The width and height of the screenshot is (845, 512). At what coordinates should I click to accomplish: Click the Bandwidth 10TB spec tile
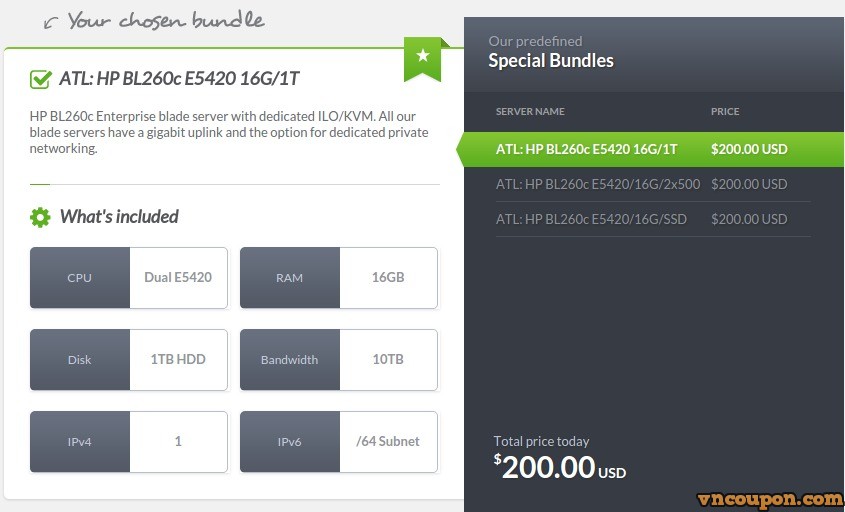(x=339, y=360)
